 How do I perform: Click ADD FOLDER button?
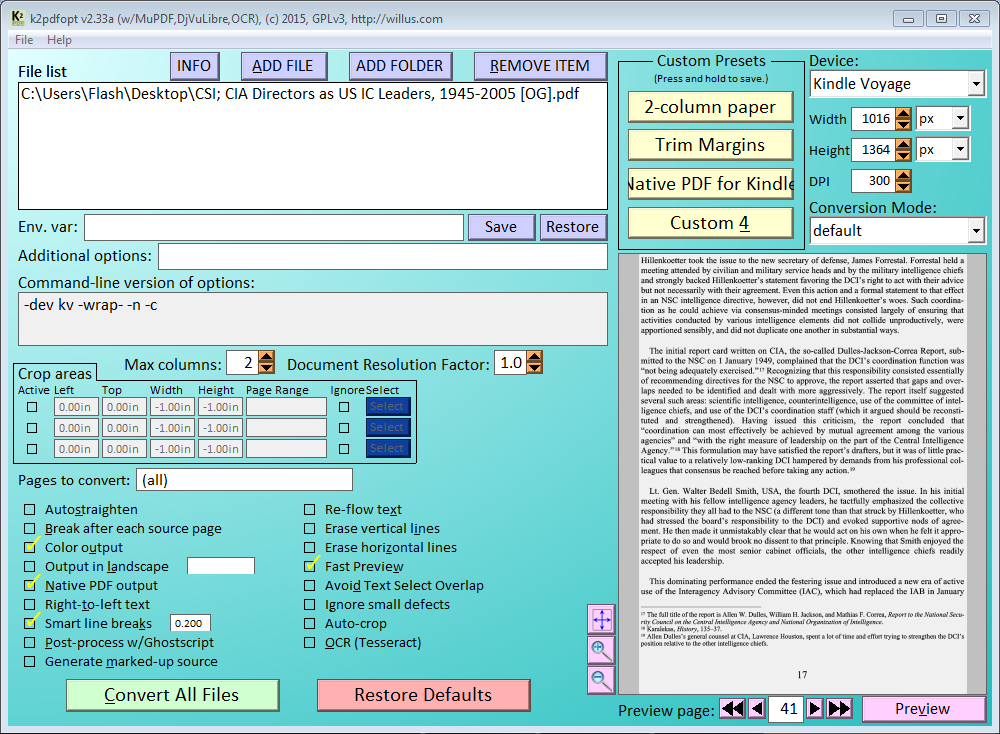click(x=400, y=66)
